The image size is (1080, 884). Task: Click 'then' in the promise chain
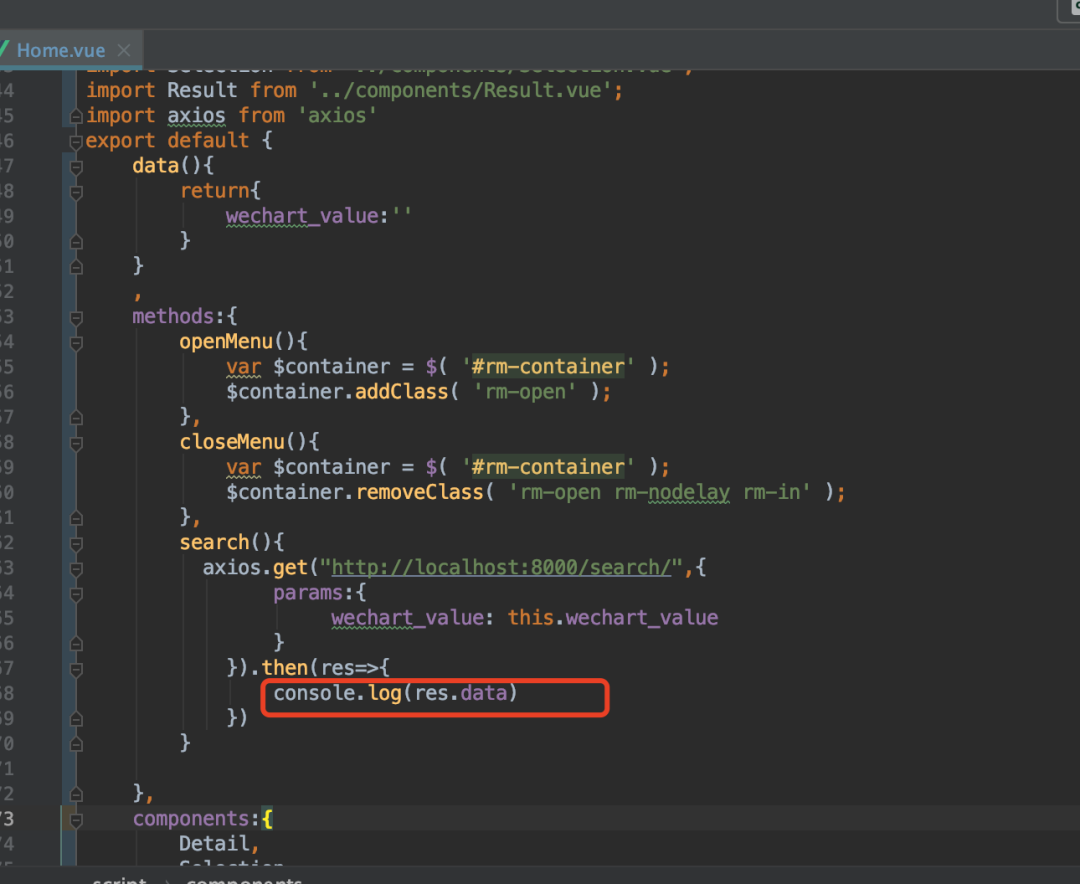[x=284, y=668]
